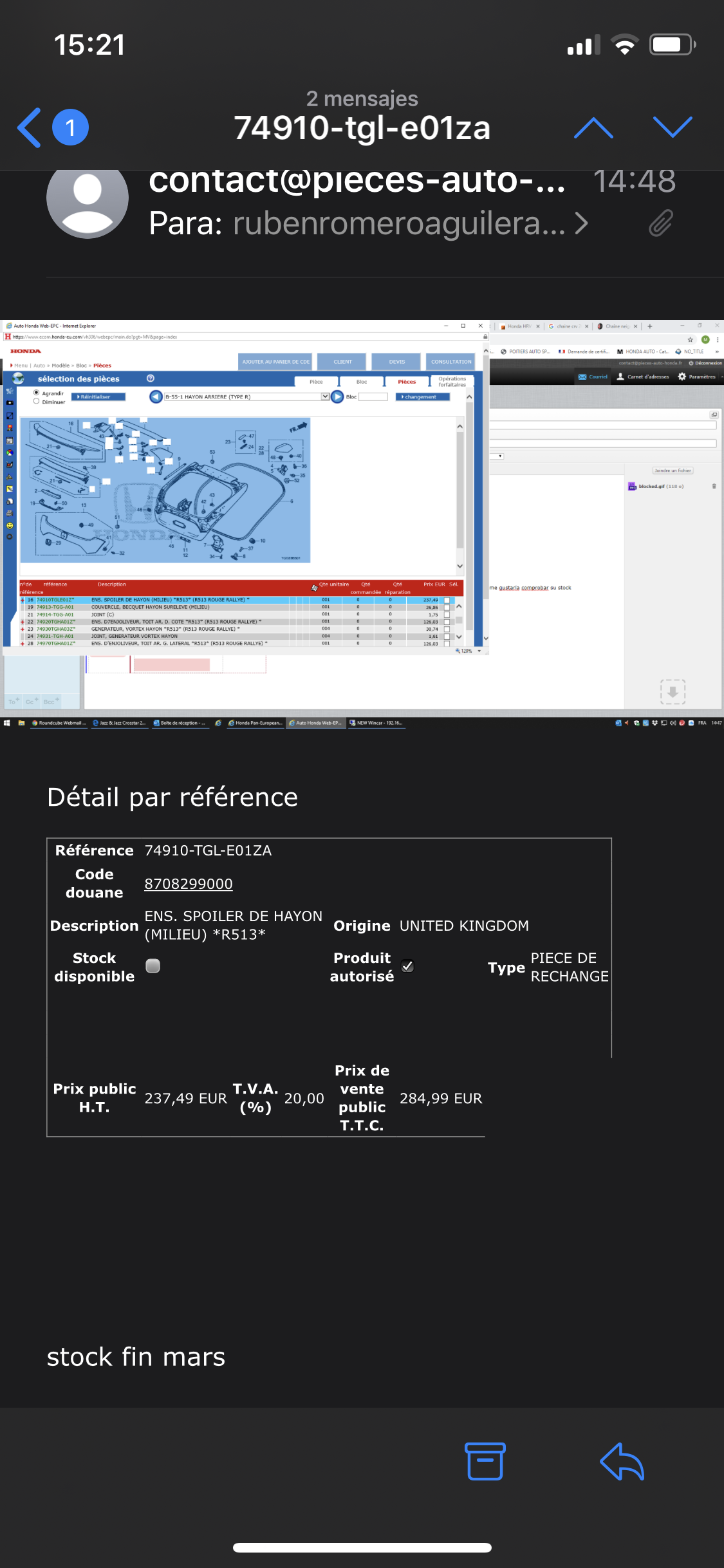
Task: Click the Chrome bookmark star icon
Action: tap(691, 339)
